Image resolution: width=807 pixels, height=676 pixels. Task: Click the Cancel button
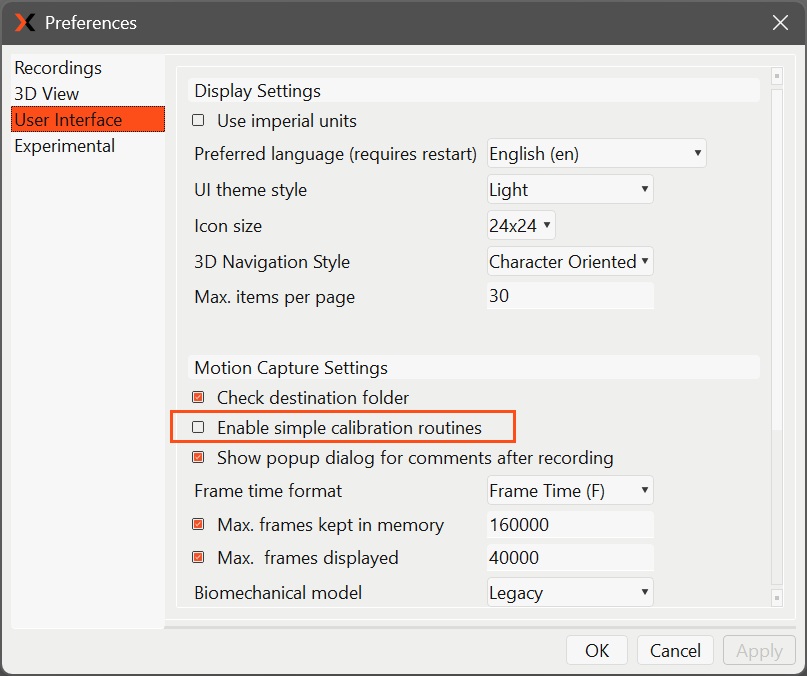(x=675, y=651)
